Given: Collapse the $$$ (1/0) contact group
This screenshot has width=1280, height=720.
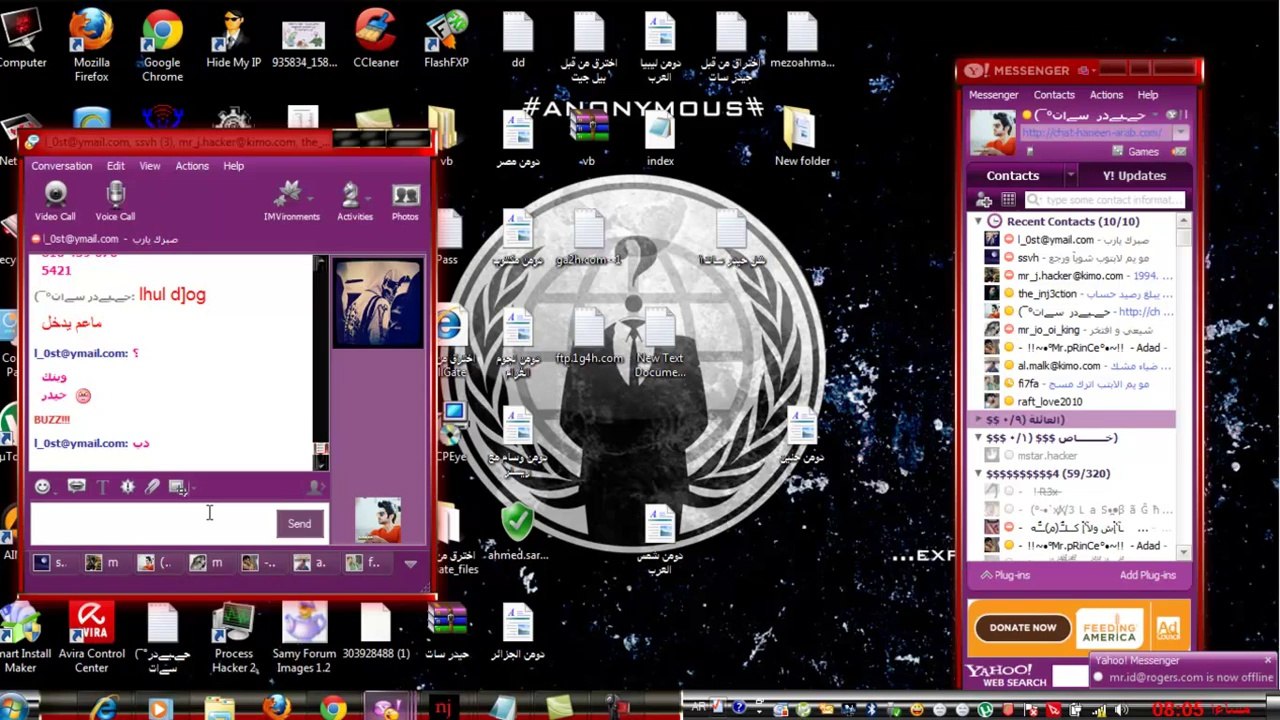Looking at the screenshot, I should (979, 438).
